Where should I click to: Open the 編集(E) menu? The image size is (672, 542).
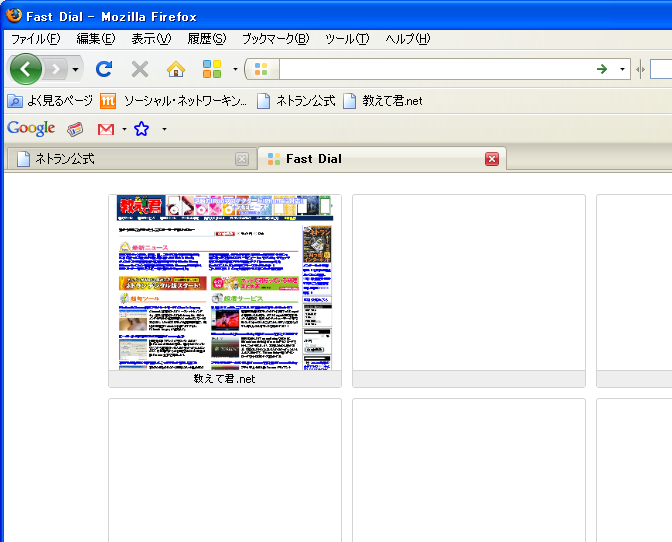click(96, 39)
